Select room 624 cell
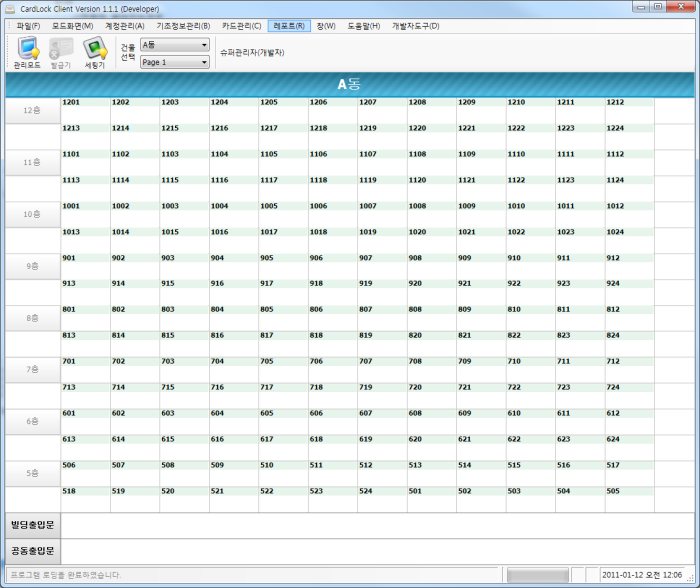Image resolution: width=700 pixels, height=588 pixels. 629,447
